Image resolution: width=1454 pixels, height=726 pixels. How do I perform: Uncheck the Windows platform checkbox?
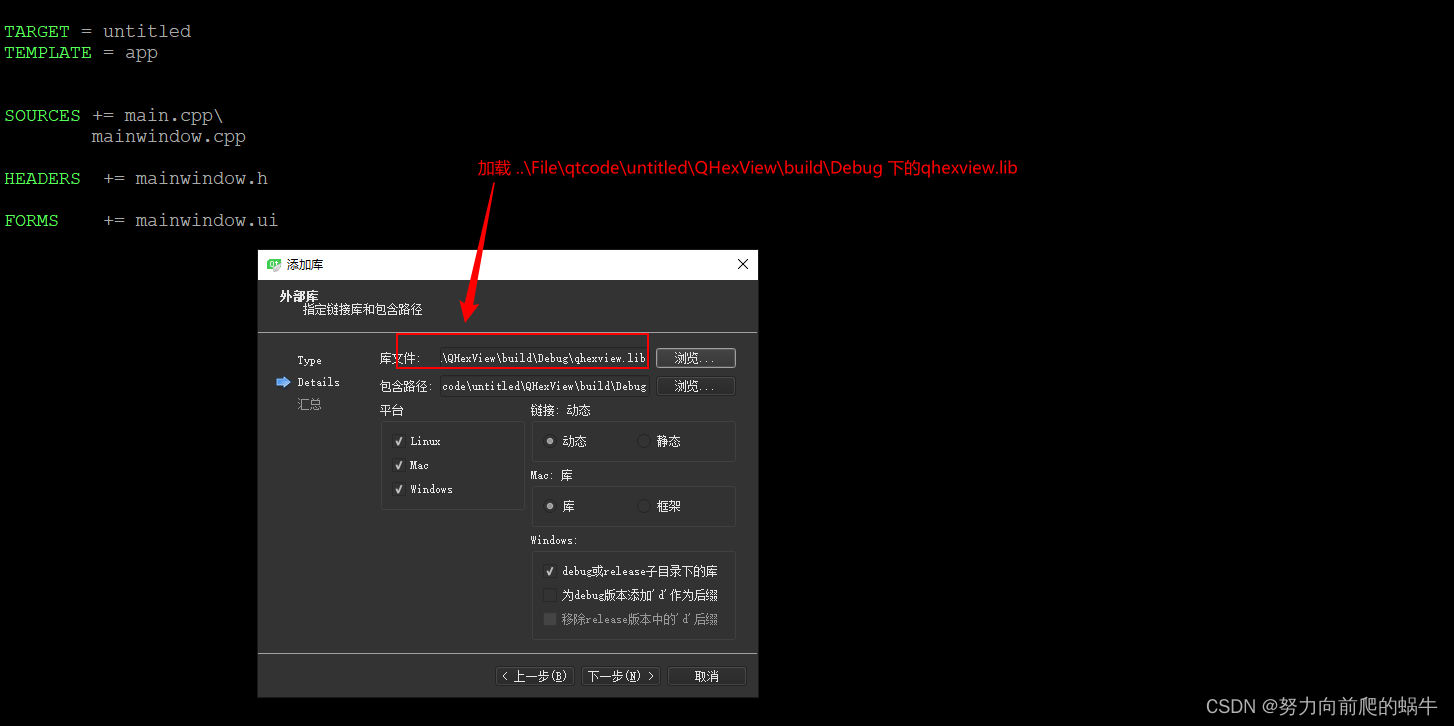pos(399,489)
